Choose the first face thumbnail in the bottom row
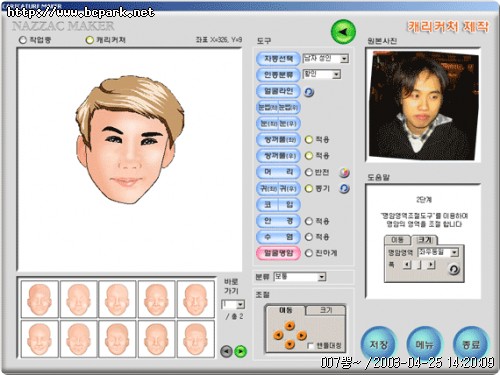The image size is (500, 375). pyautogui.click(x=40, y=339)
